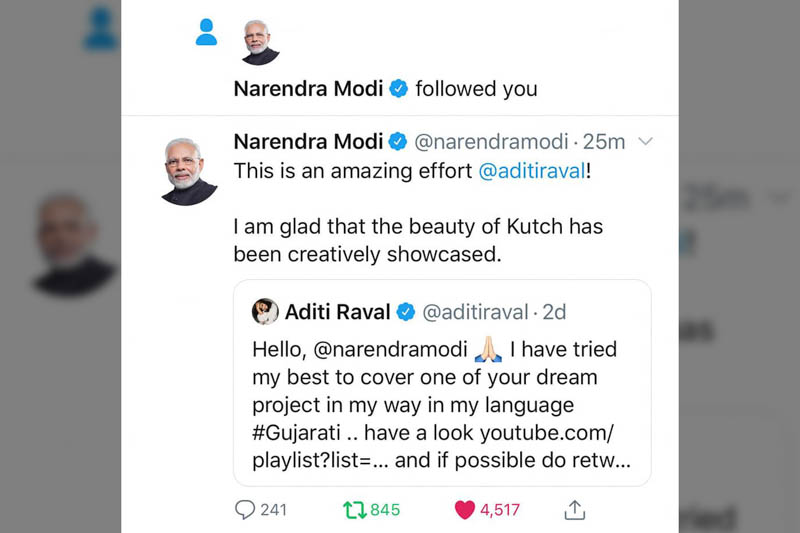Click the small avatar in follow notification

(260, 41)
